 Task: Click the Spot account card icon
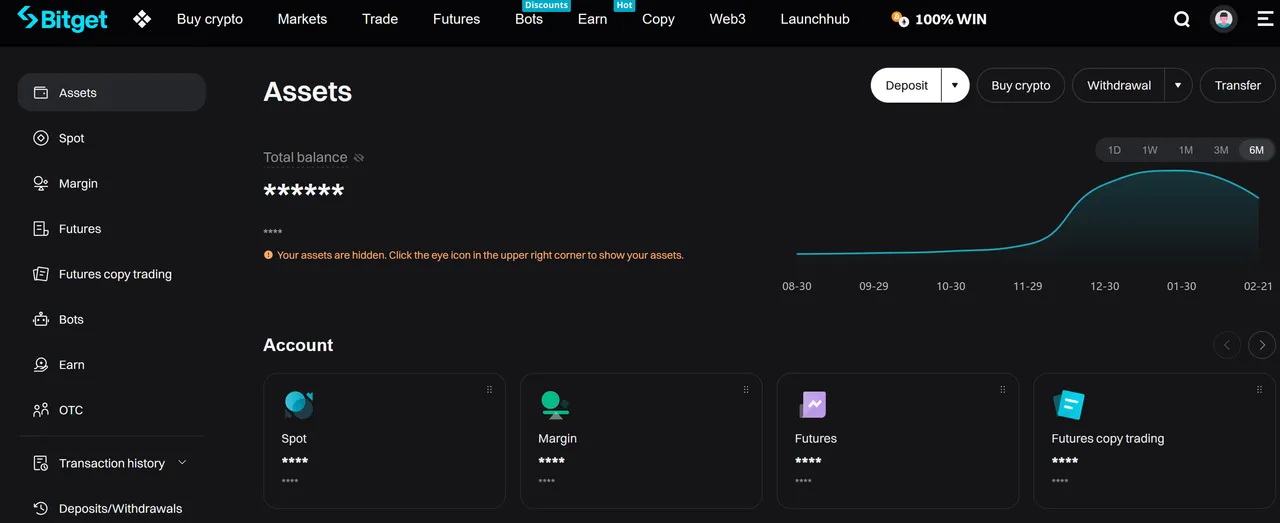coord(298,404)
